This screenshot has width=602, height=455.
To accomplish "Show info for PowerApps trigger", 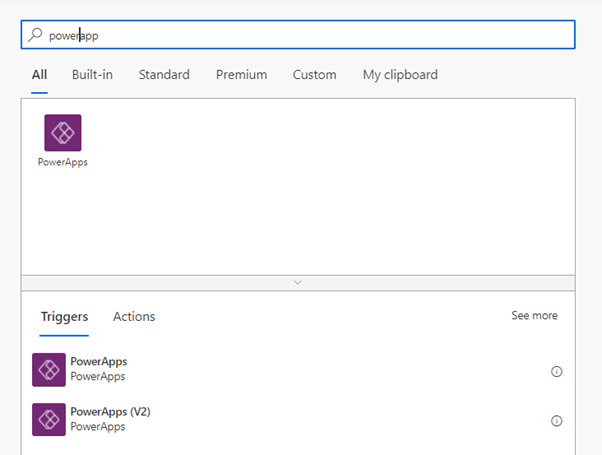I will tap(556, 371).
